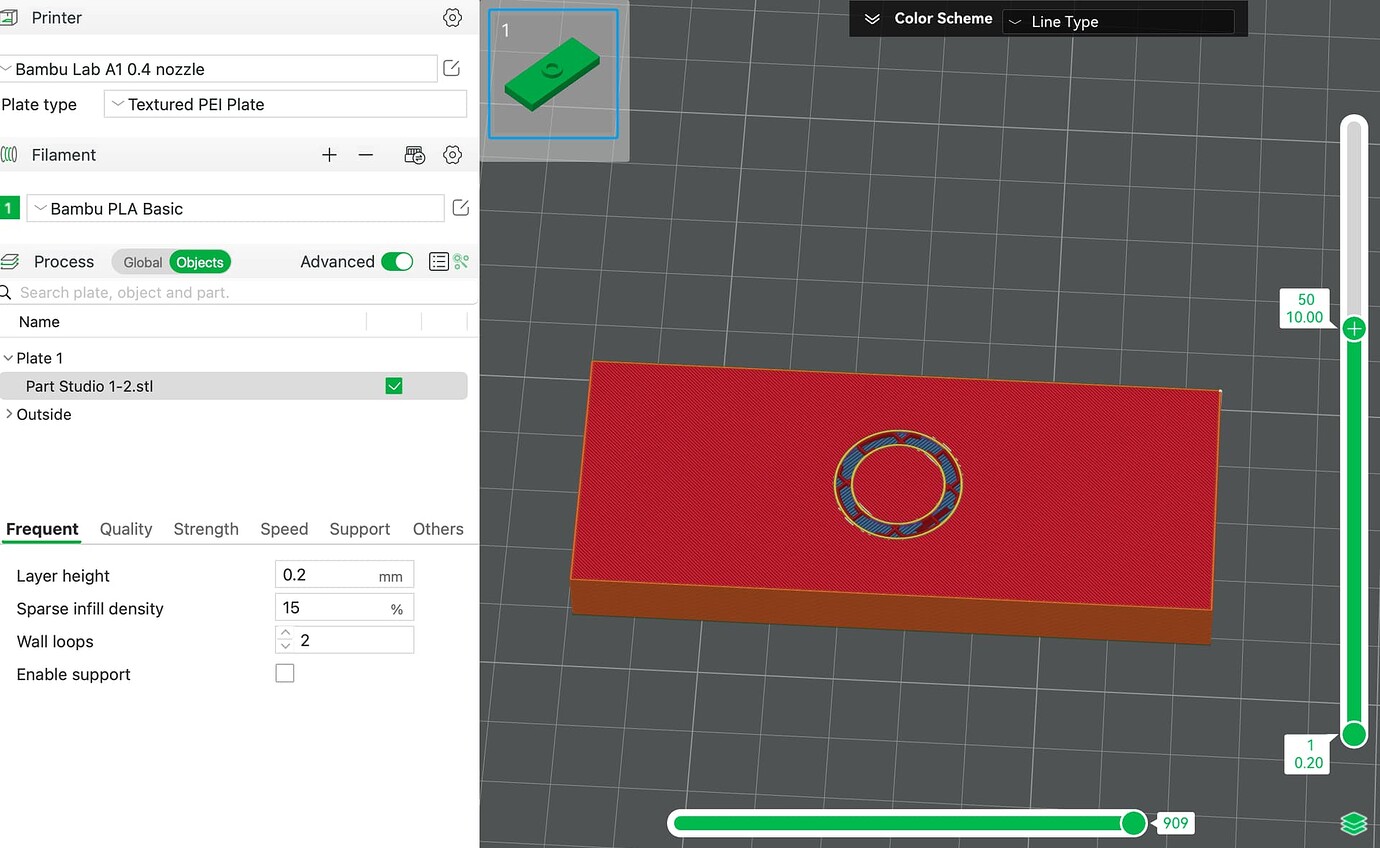
Task: Open the Strength tab
Action: click(x=206, y=529)
